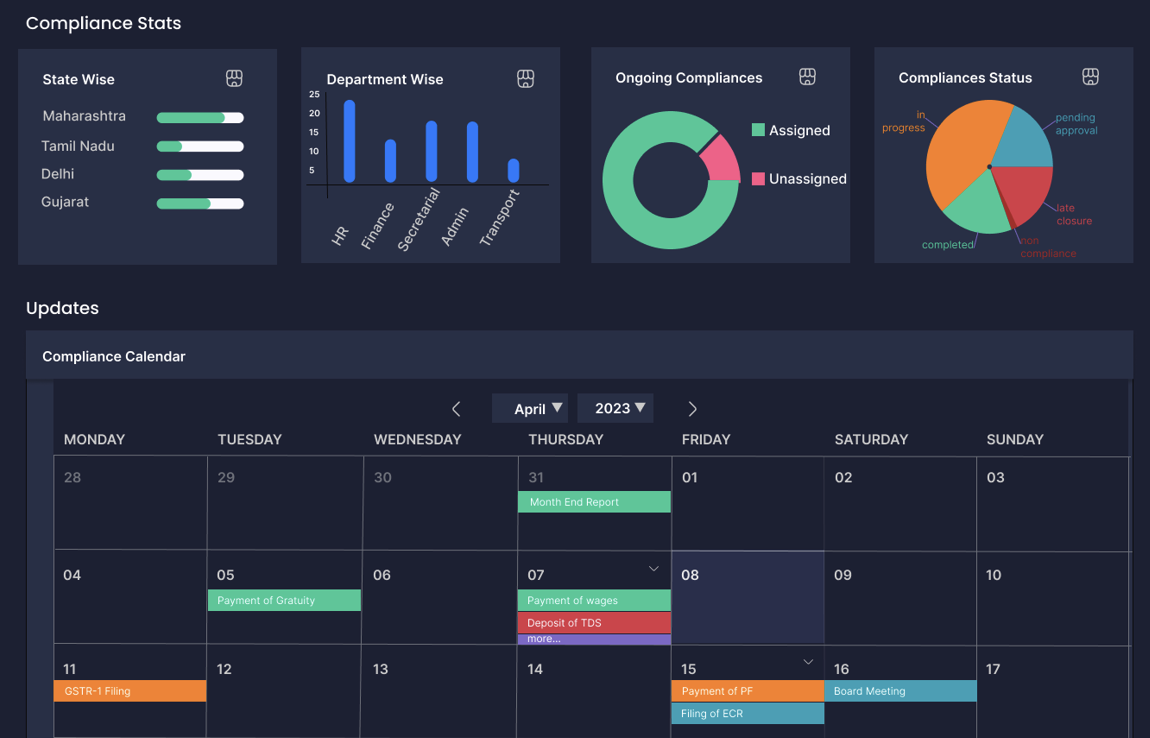Click the Maharashtra progress bar
Image resolution: width=1150 pixels, height=738 pixels.
(x=200, y=118)
